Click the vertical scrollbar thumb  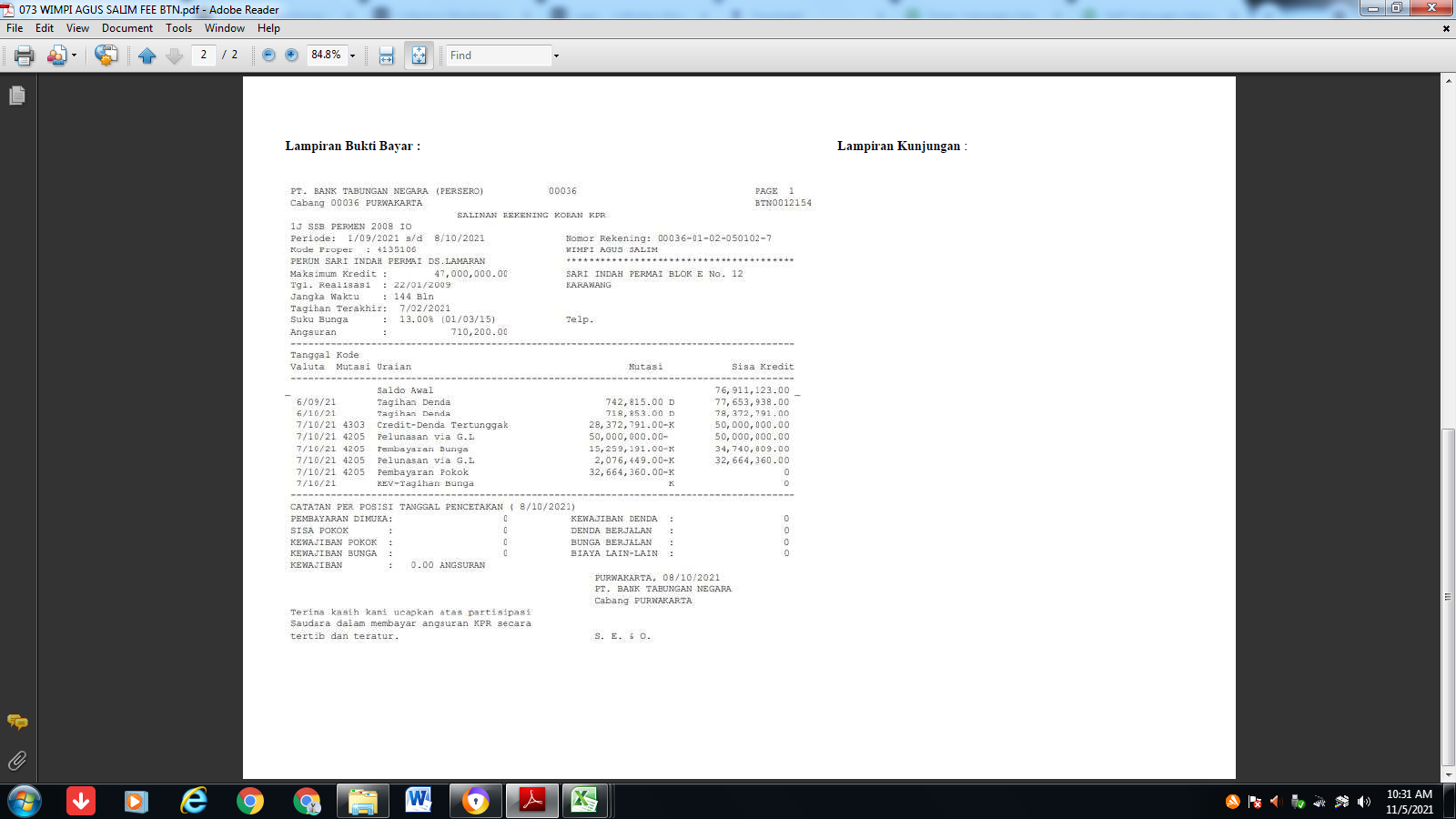[1448, 596]
